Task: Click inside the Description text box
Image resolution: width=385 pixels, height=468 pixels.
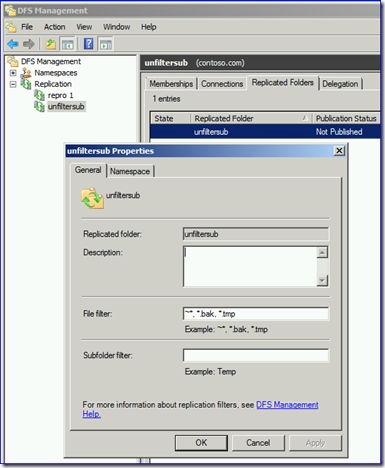Action: click(x=250, y=266)
